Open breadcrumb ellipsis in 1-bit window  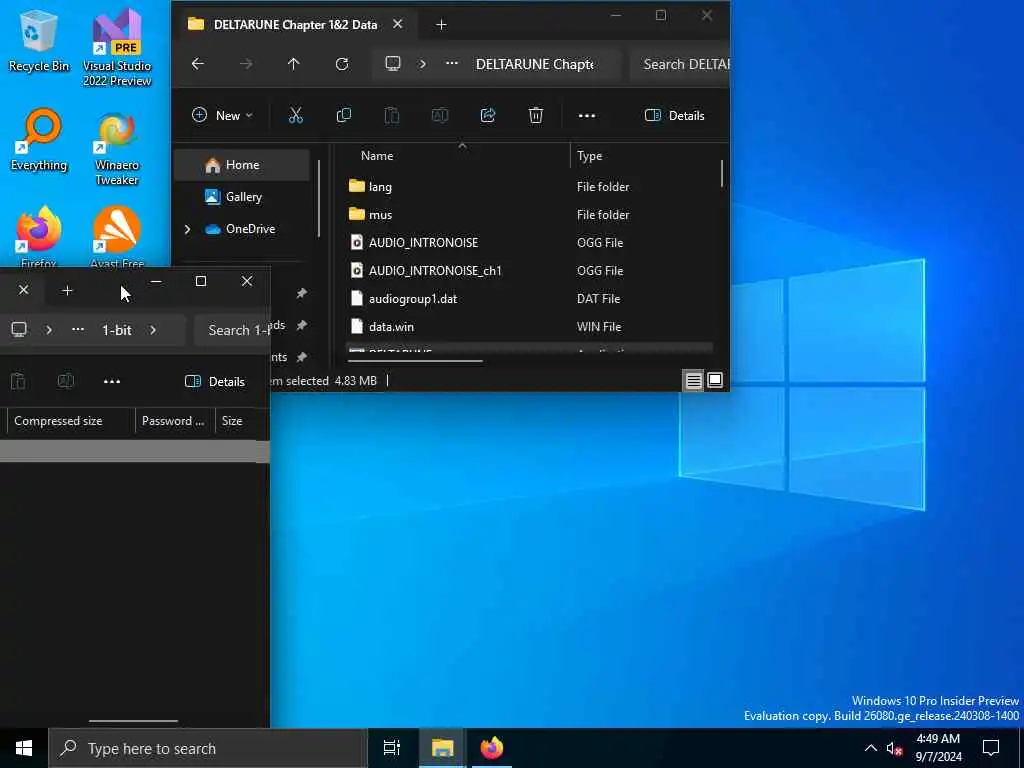tap(78, 330)
